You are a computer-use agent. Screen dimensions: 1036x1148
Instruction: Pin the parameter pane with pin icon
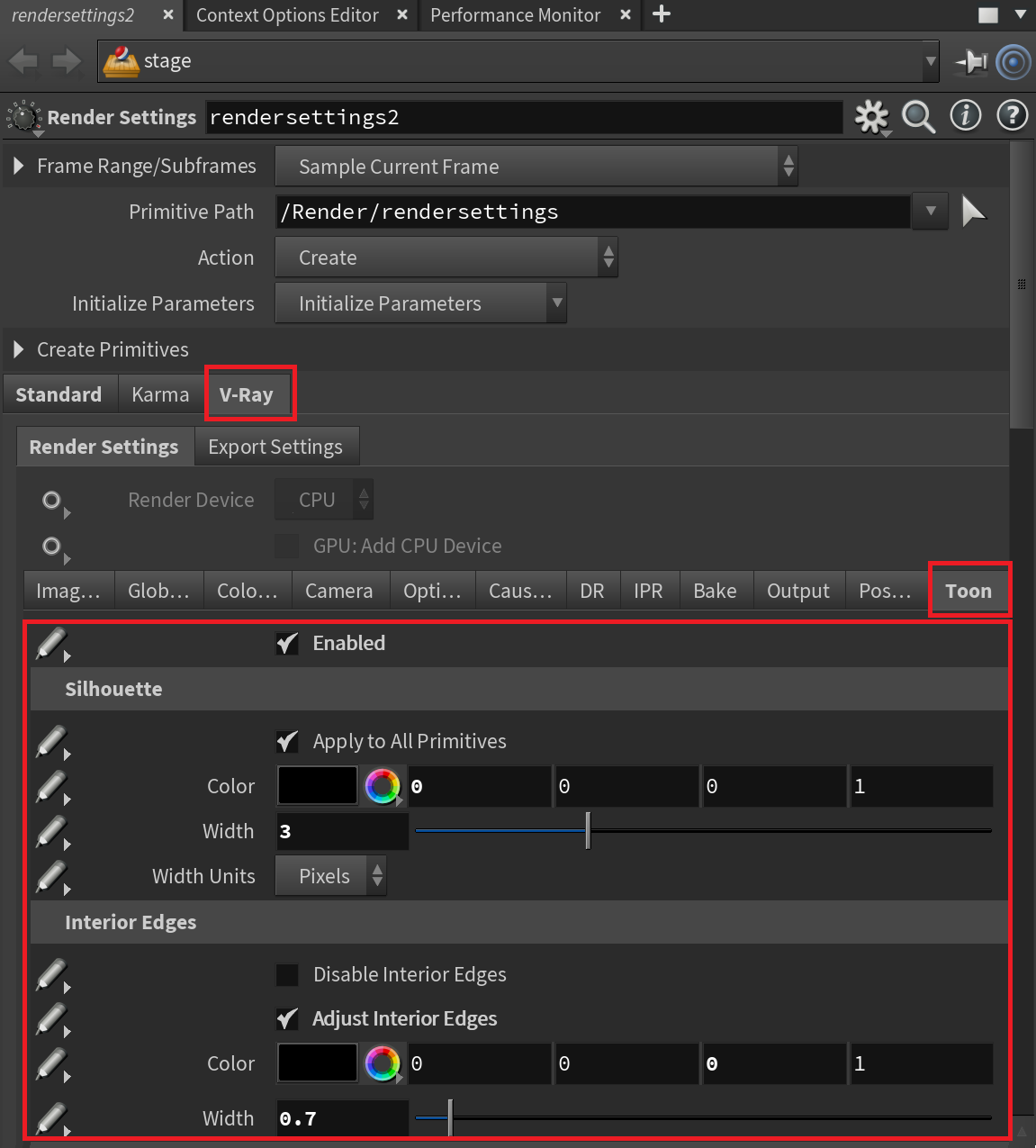coord(971,62)
